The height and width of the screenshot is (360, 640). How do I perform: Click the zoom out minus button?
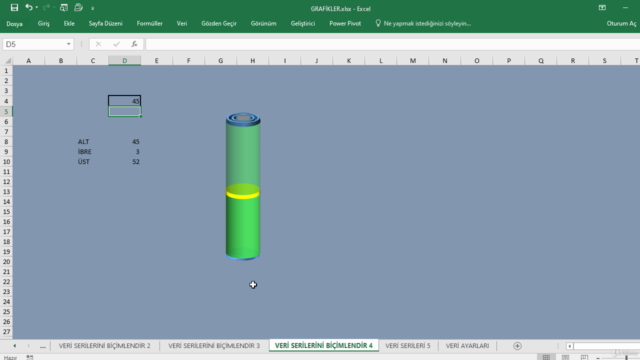click(x=598, y=358)
